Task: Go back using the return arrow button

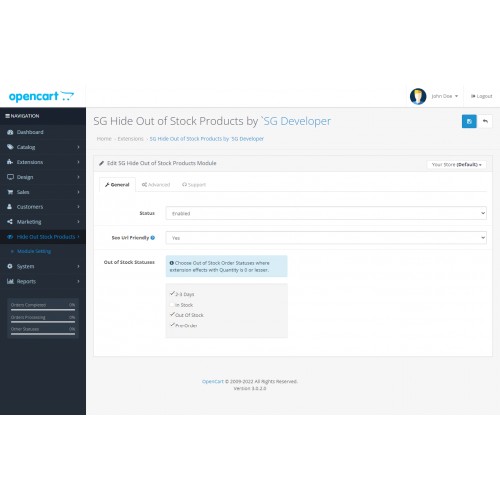Action: [485, 121]
